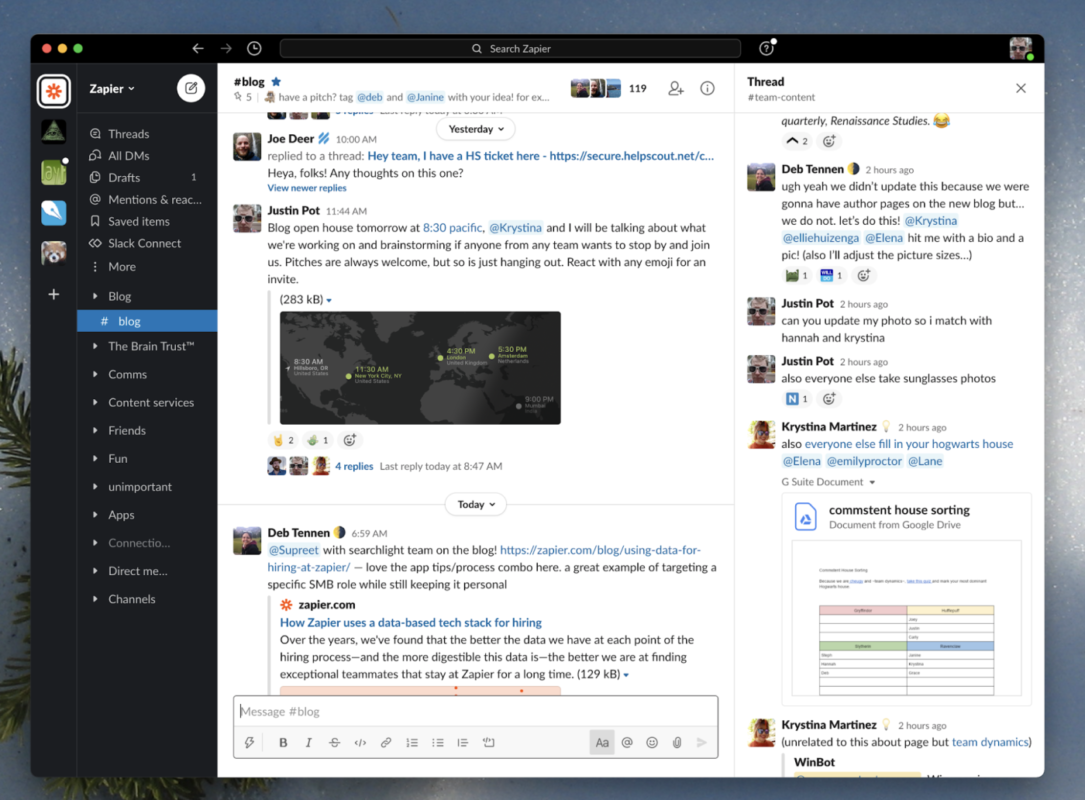The width and height of the screenshot is (1085, 800).
Task: Star the #blog channel
Action: click(276, 82)
